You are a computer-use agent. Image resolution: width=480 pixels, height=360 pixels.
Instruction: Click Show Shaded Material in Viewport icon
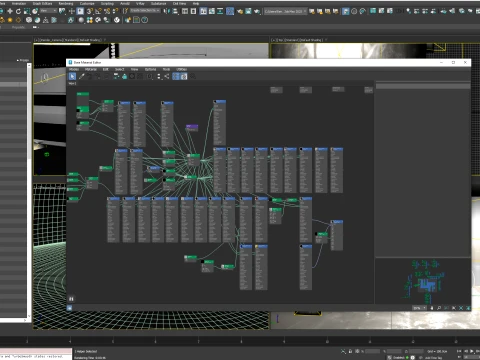coord(132,76)
